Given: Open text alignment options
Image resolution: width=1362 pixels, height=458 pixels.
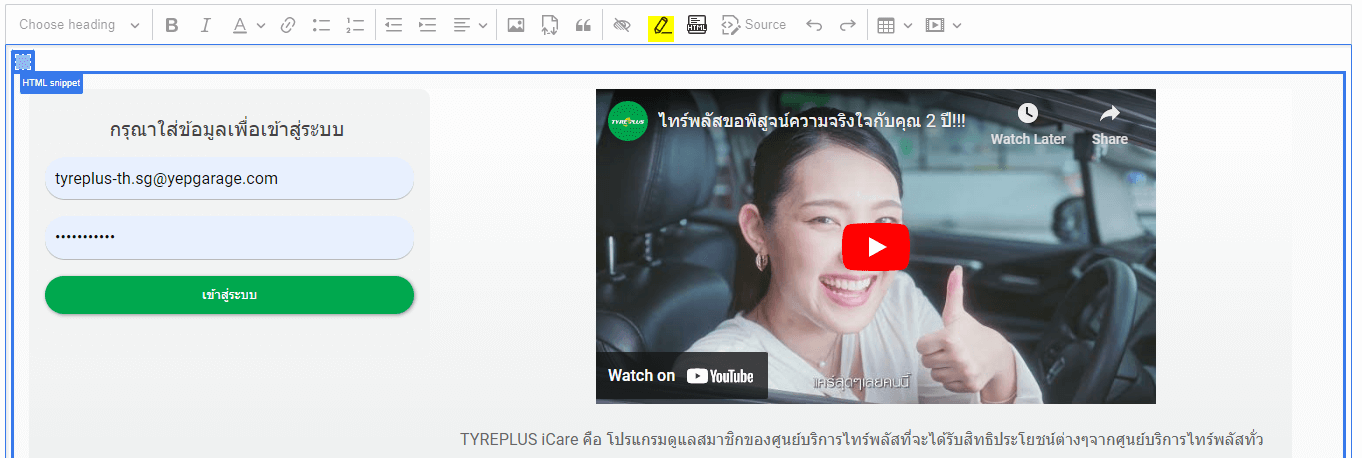Looking at the screenshot, I should coord(469,25).
